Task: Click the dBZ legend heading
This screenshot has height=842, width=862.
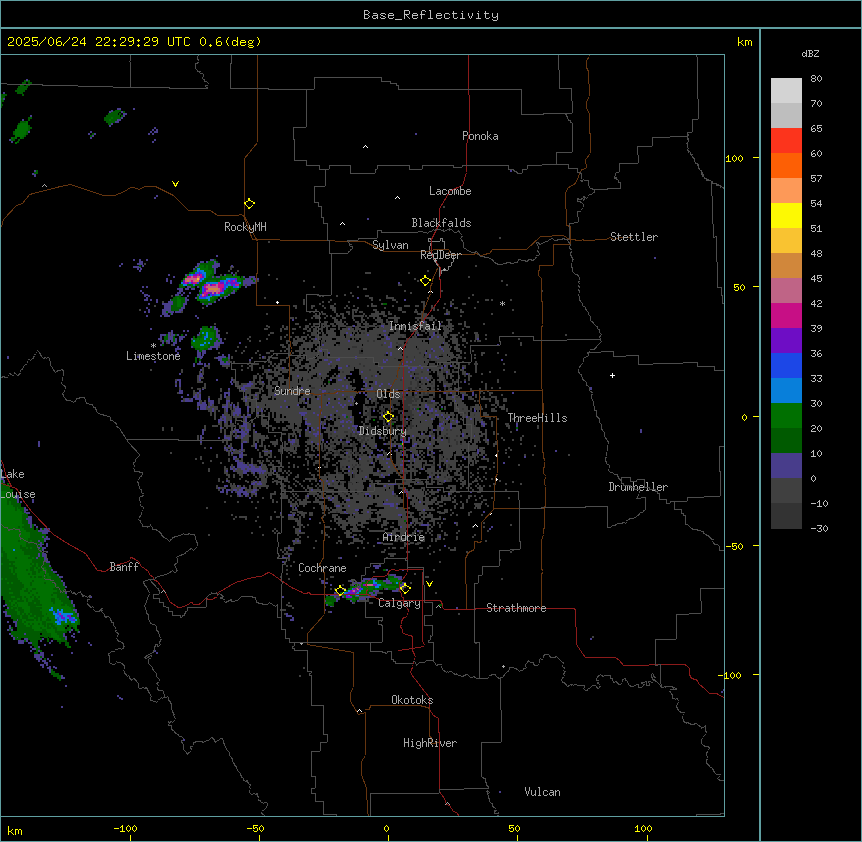Action: [x=810, y=53]
